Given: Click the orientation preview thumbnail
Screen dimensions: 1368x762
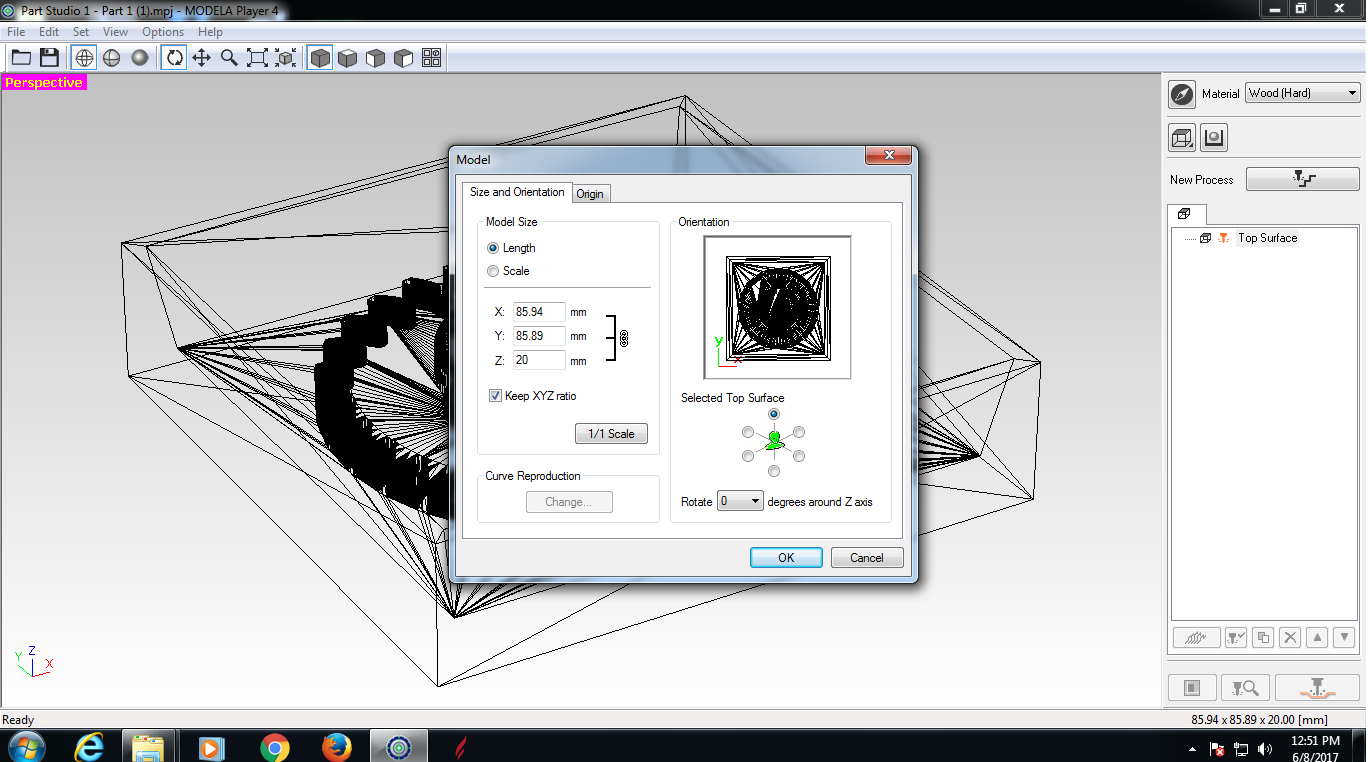Looking at the screenshot, I should coord(777,308).
